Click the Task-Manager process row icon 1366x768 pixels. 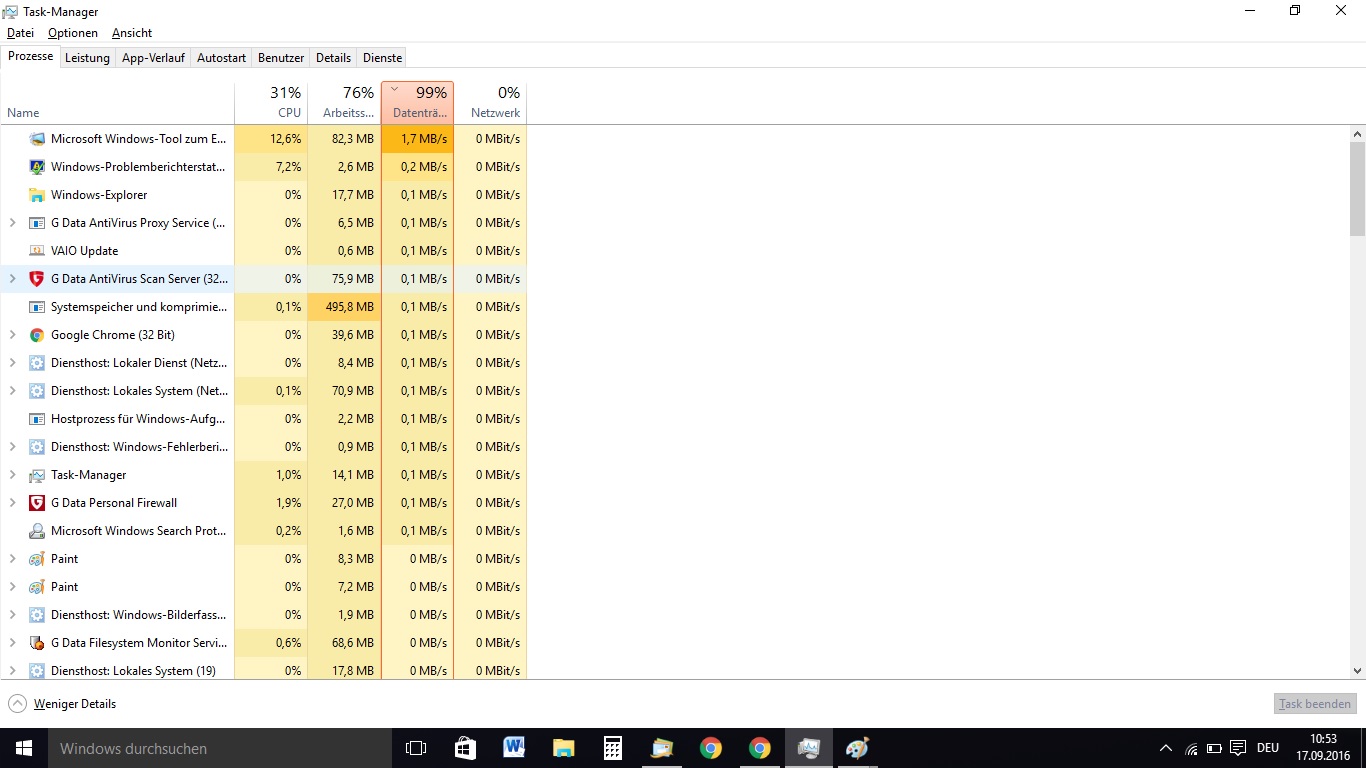[x=37, y=475]
